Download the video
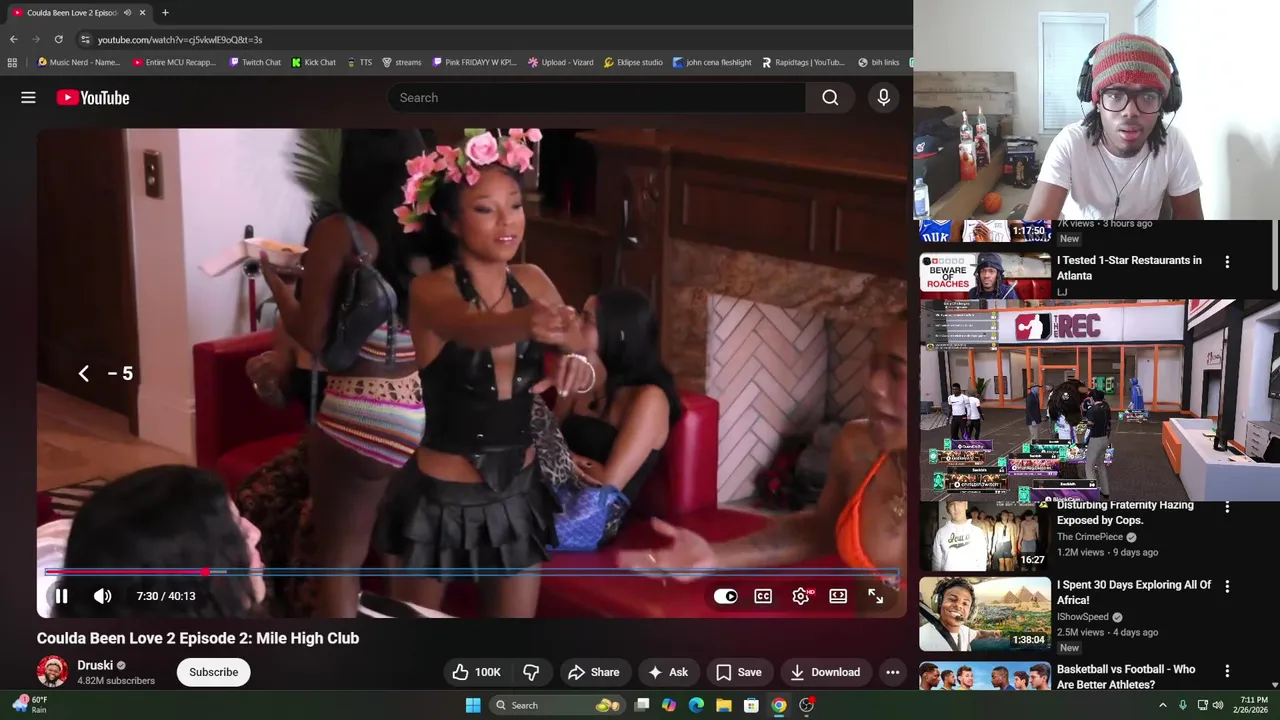 [825, 672]
